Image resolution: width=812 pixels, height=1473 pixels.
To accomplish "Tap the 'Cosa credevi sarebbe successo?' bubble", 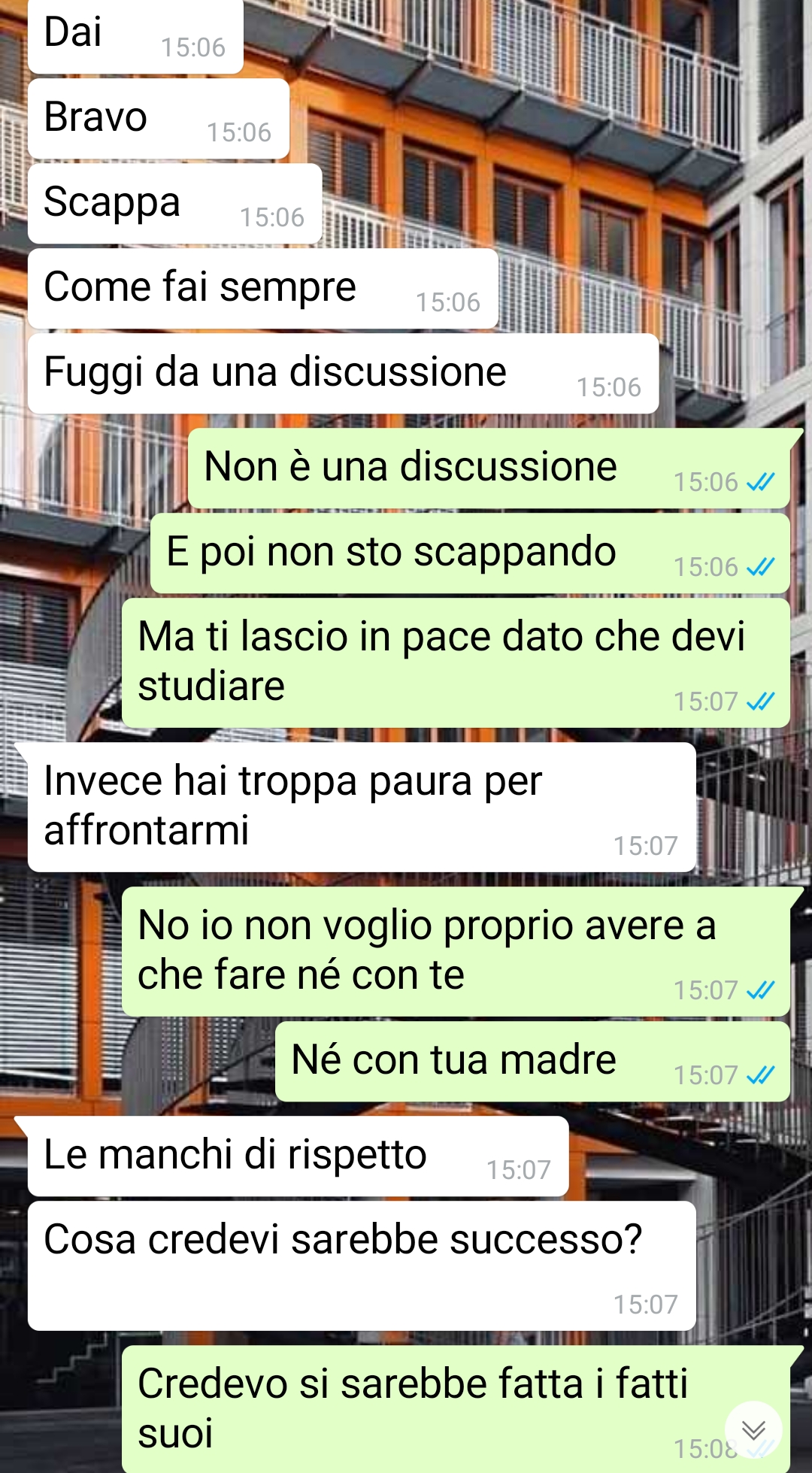I will point(362,1266).
